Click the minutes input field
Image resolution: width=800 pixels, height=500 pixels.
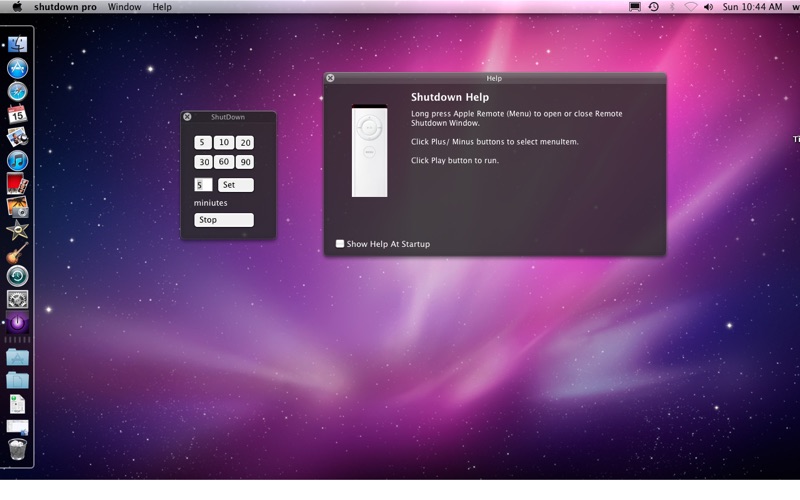coord(203,185)
